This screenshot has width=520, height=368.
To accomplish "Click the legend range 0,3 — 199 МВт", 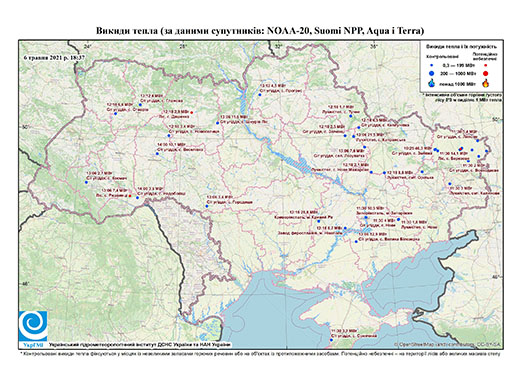I will click(459, 66).
